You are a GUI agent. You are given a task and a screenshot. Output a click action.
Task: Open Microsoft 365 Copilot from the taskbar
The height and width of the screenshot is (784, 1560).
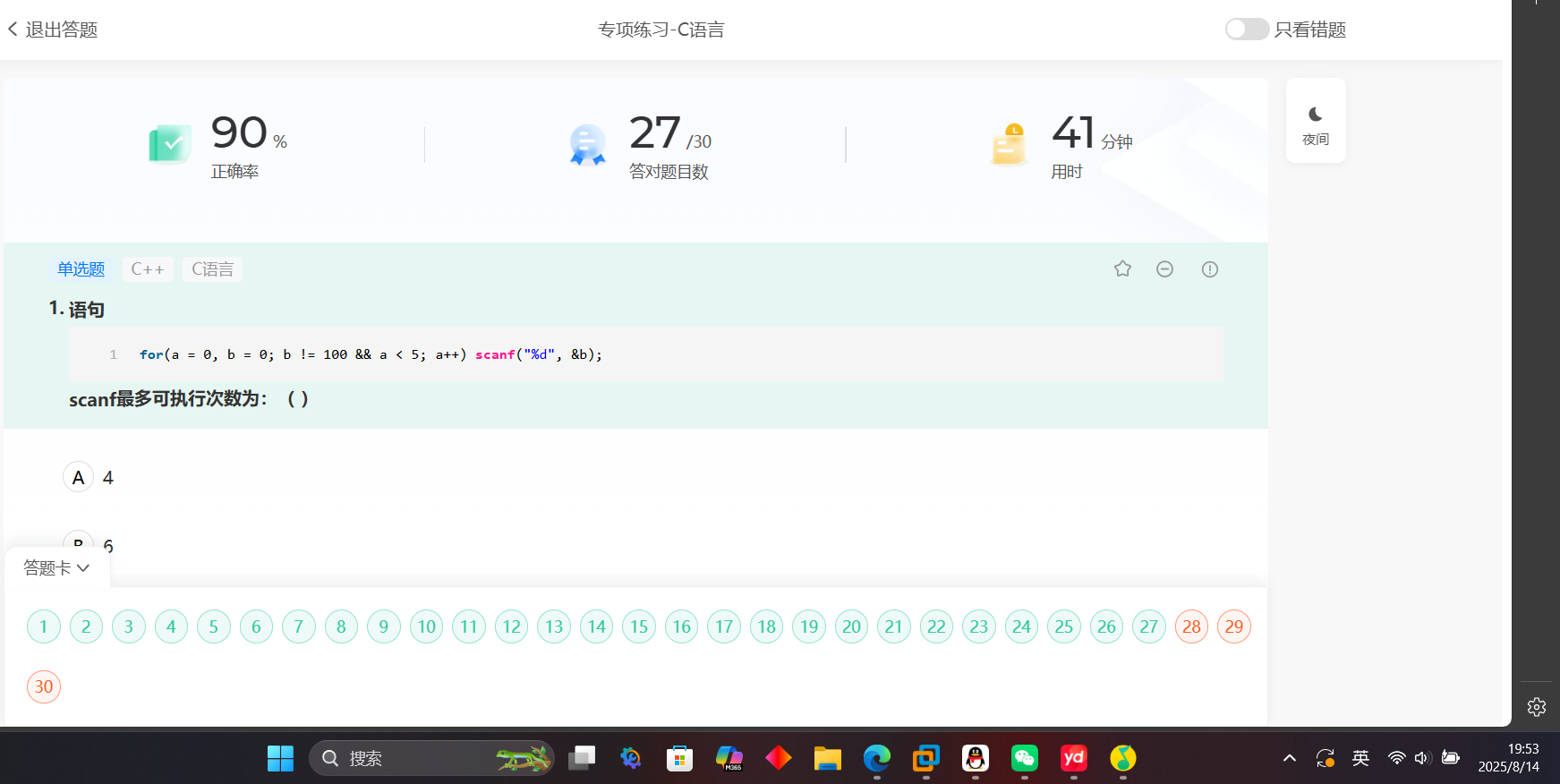(x=729, y=758)
